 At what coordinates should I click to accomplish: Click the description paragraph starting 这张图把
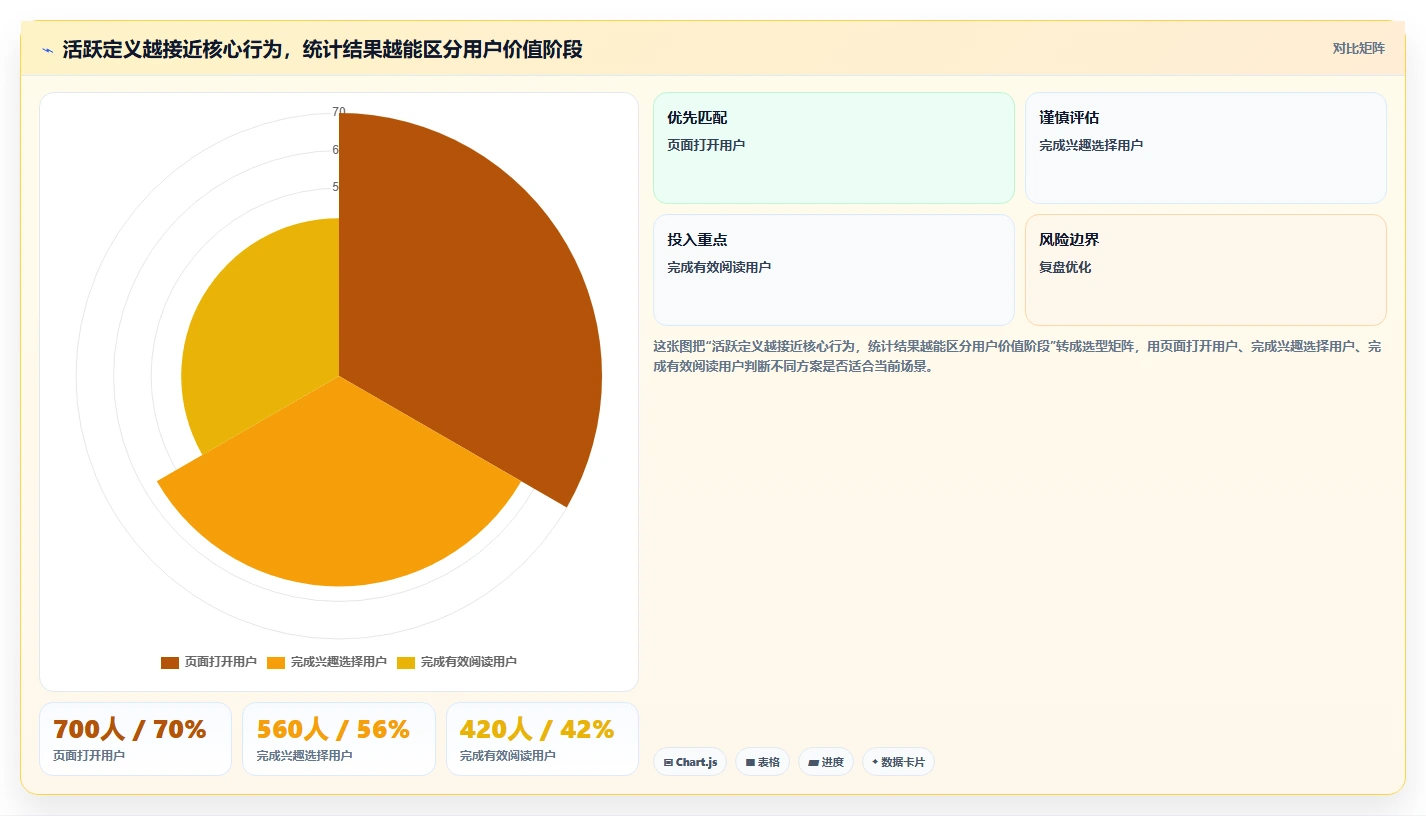[x=1017, y=356]
